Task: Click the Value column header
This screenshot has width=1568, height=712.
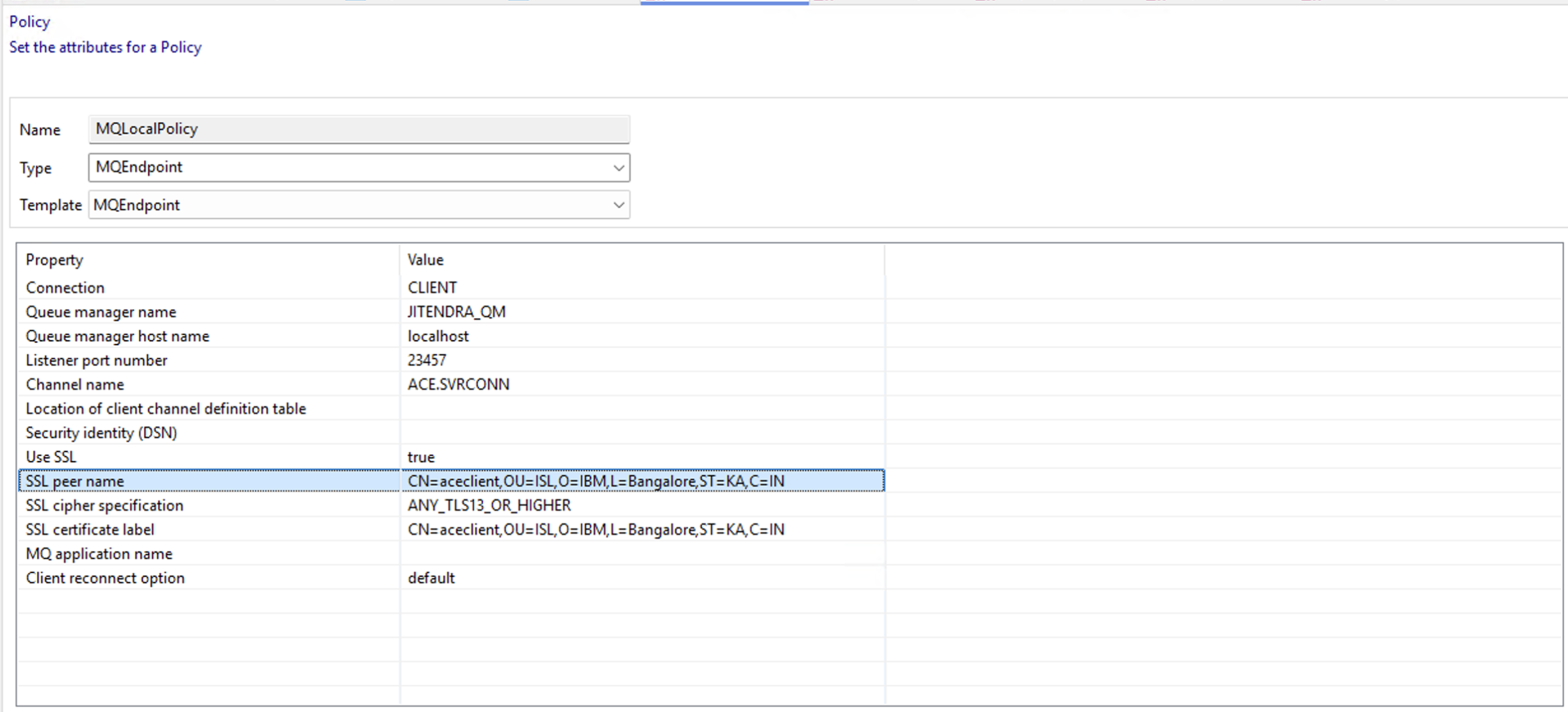Action: click(x=425, y=260)
